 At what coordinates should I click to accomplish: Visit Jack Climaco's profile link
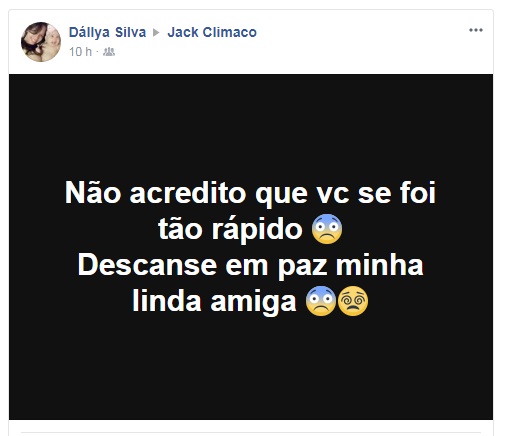(x=212, y=32)
